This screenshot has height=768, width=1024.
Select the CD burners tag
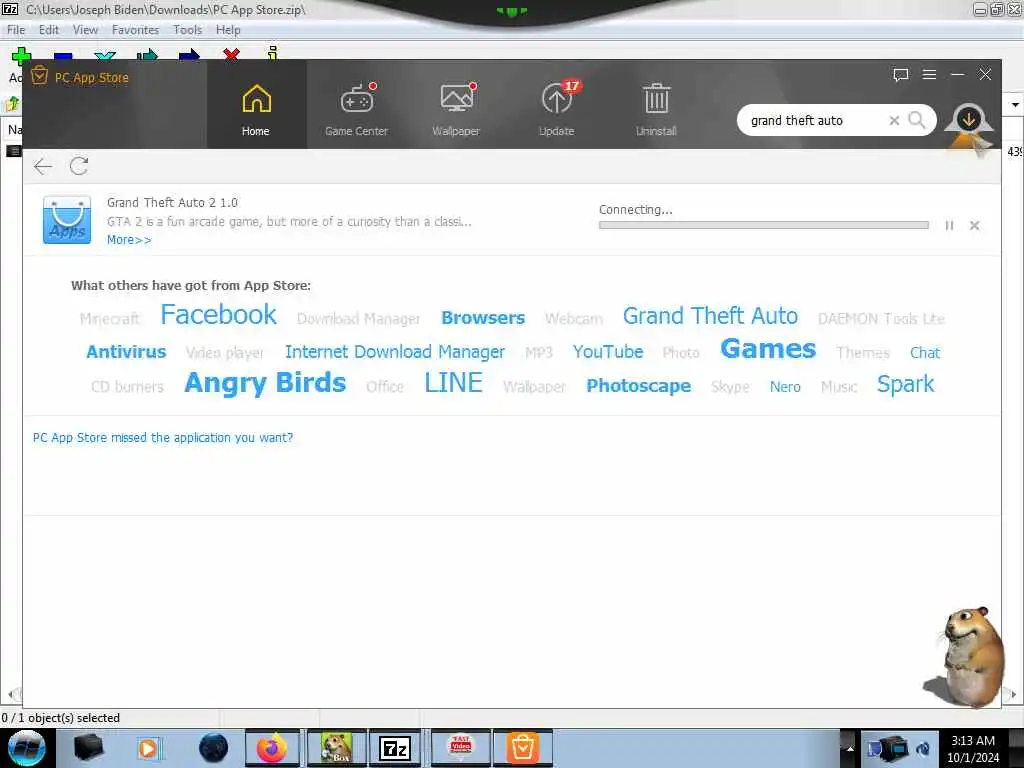127,387
